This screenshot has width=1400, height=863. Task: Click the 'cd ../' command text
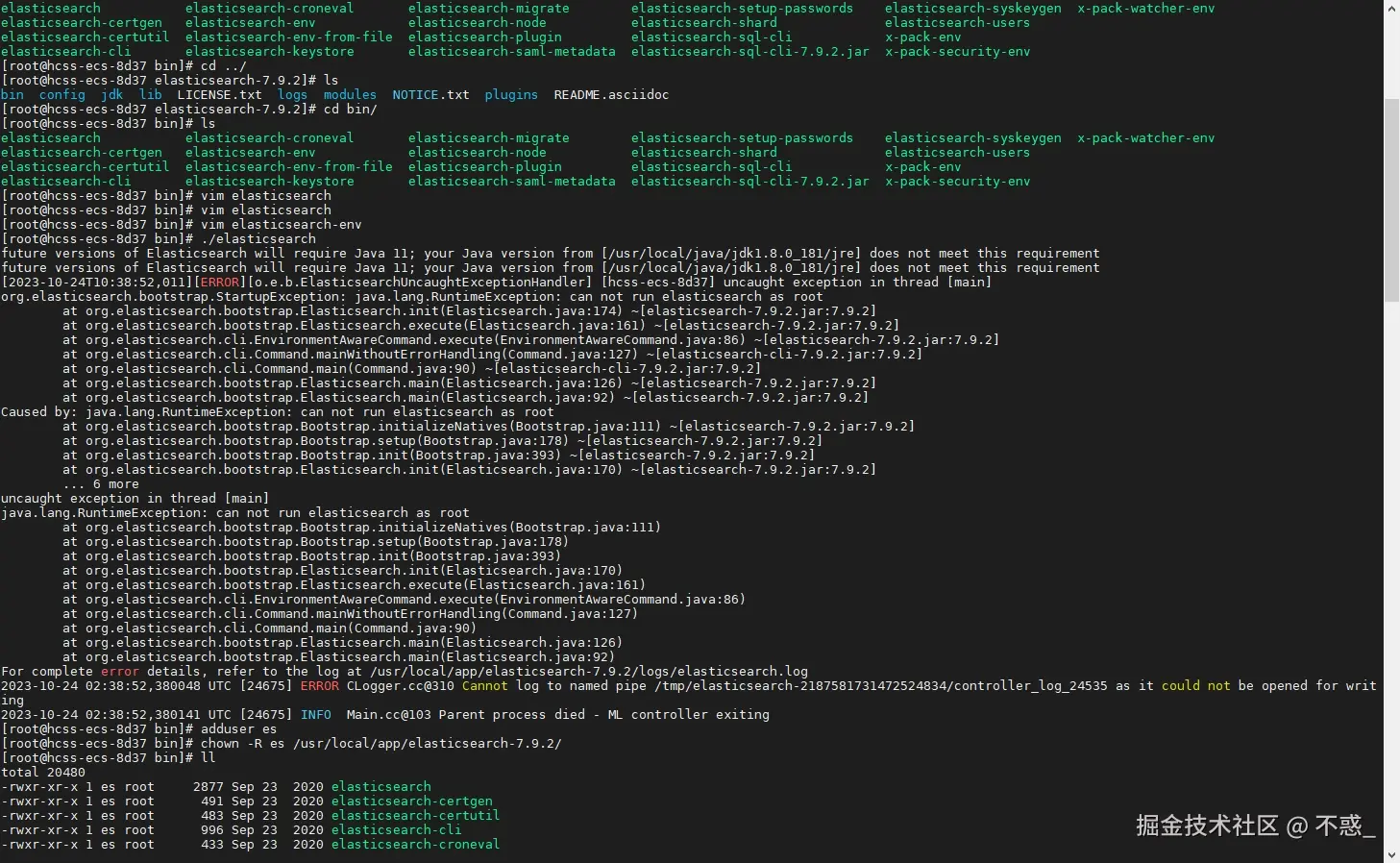(x=223, y=66)
